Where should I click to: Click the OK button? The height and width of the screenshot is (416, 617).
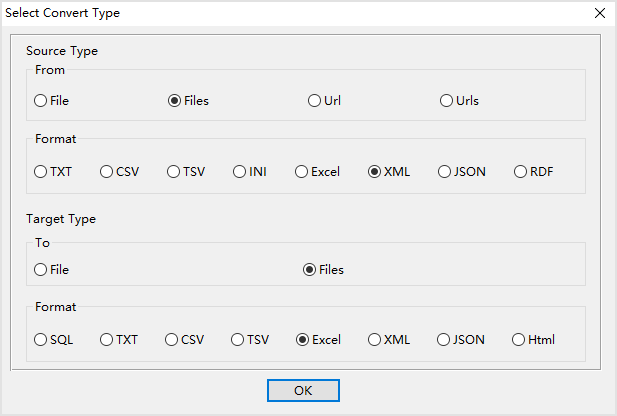pos(303,390)
